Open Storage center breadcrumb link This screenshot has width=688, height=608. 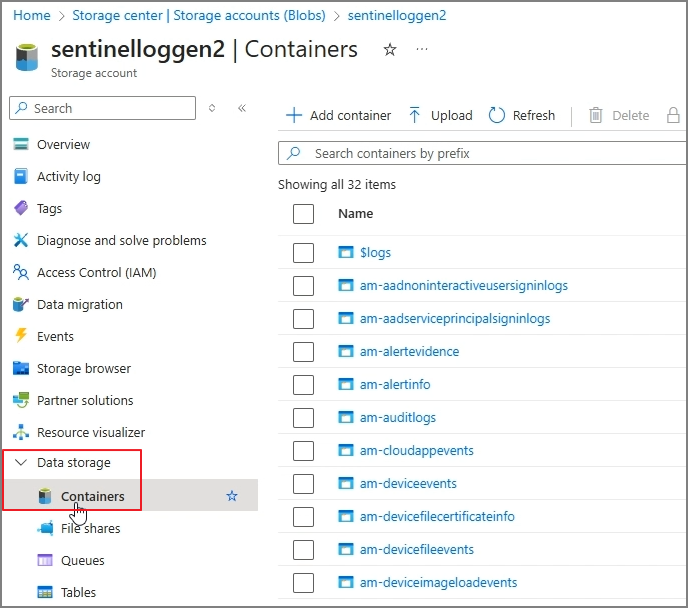199,15
